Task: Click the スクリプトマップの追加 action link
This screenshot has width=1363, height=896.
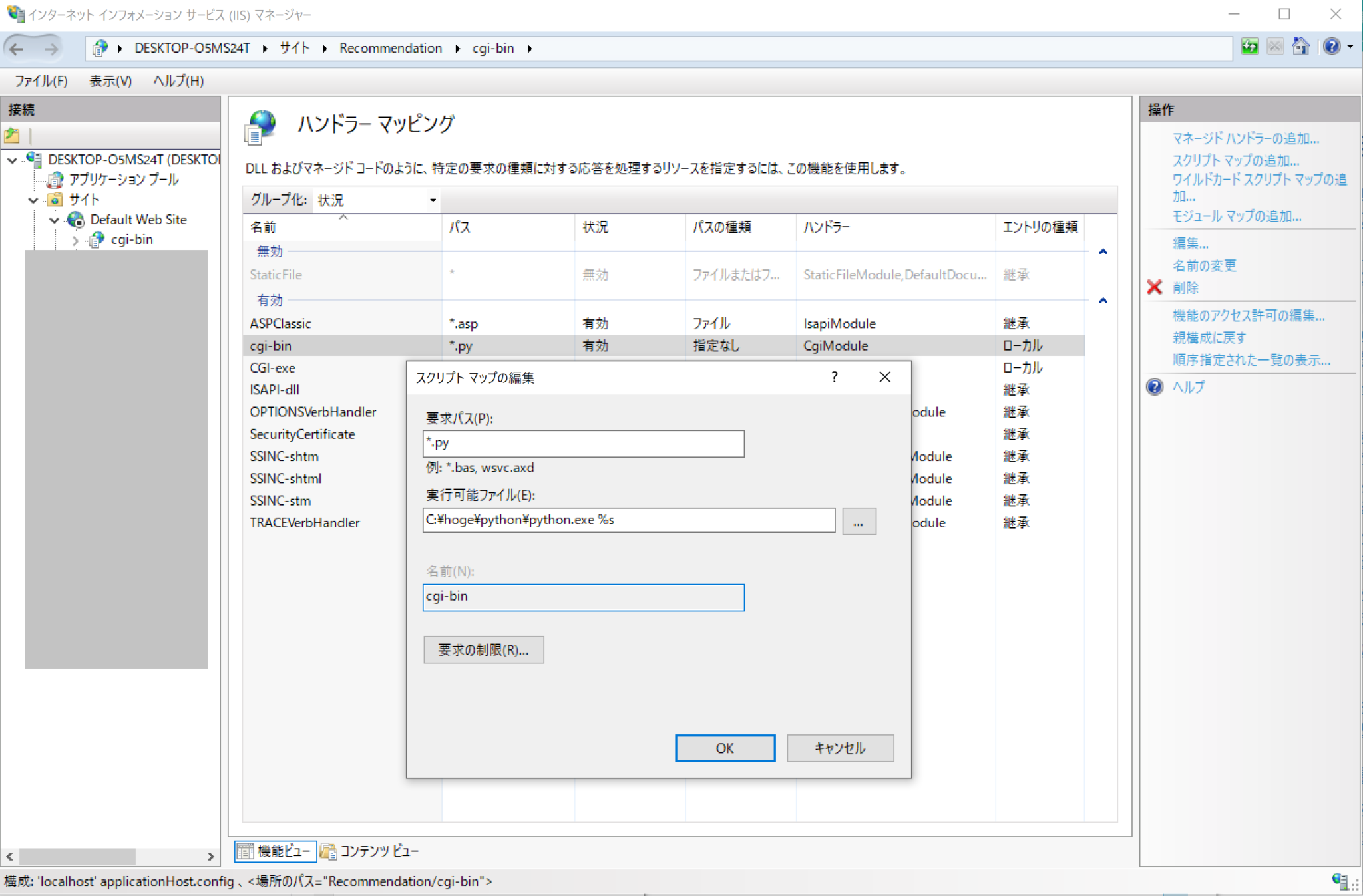Action: pos(1235,160)
